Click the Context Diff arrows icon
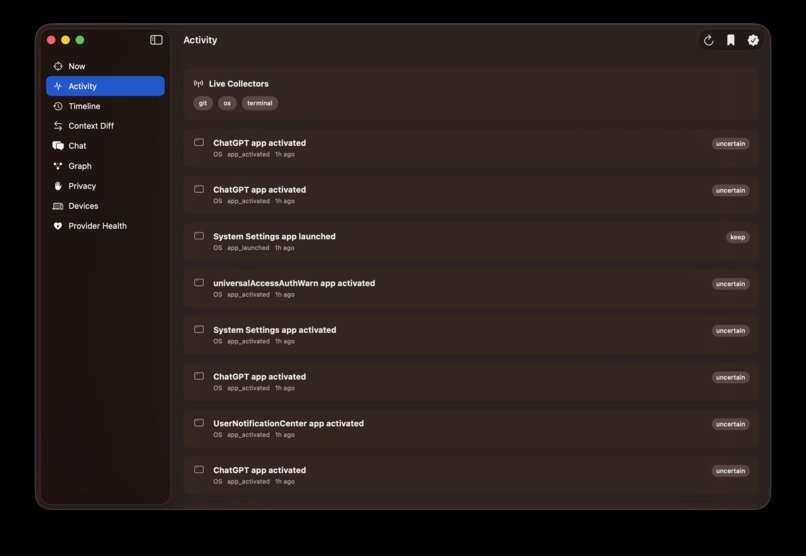 58,126
